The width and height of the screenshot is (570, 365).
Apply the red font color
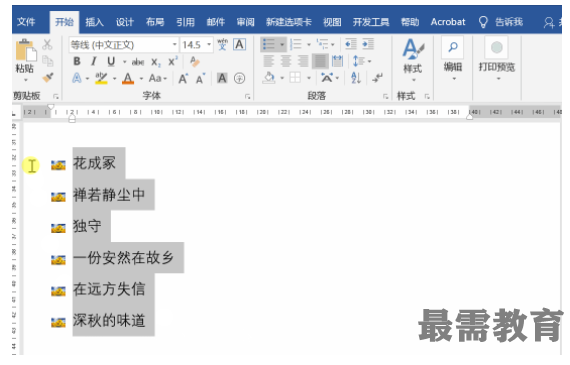pos(128,78)
